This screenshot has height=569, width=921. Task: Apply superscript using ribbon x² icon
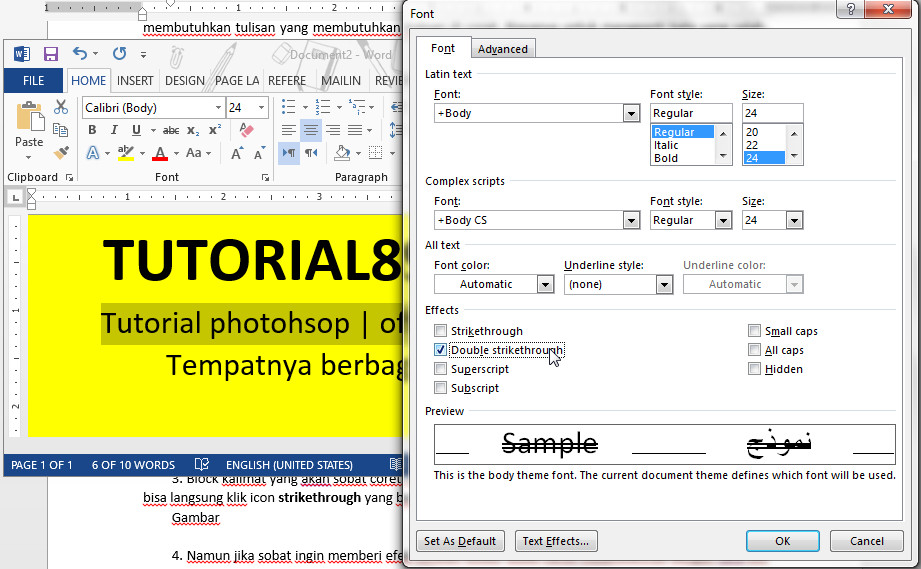click(x=215, y=130)
